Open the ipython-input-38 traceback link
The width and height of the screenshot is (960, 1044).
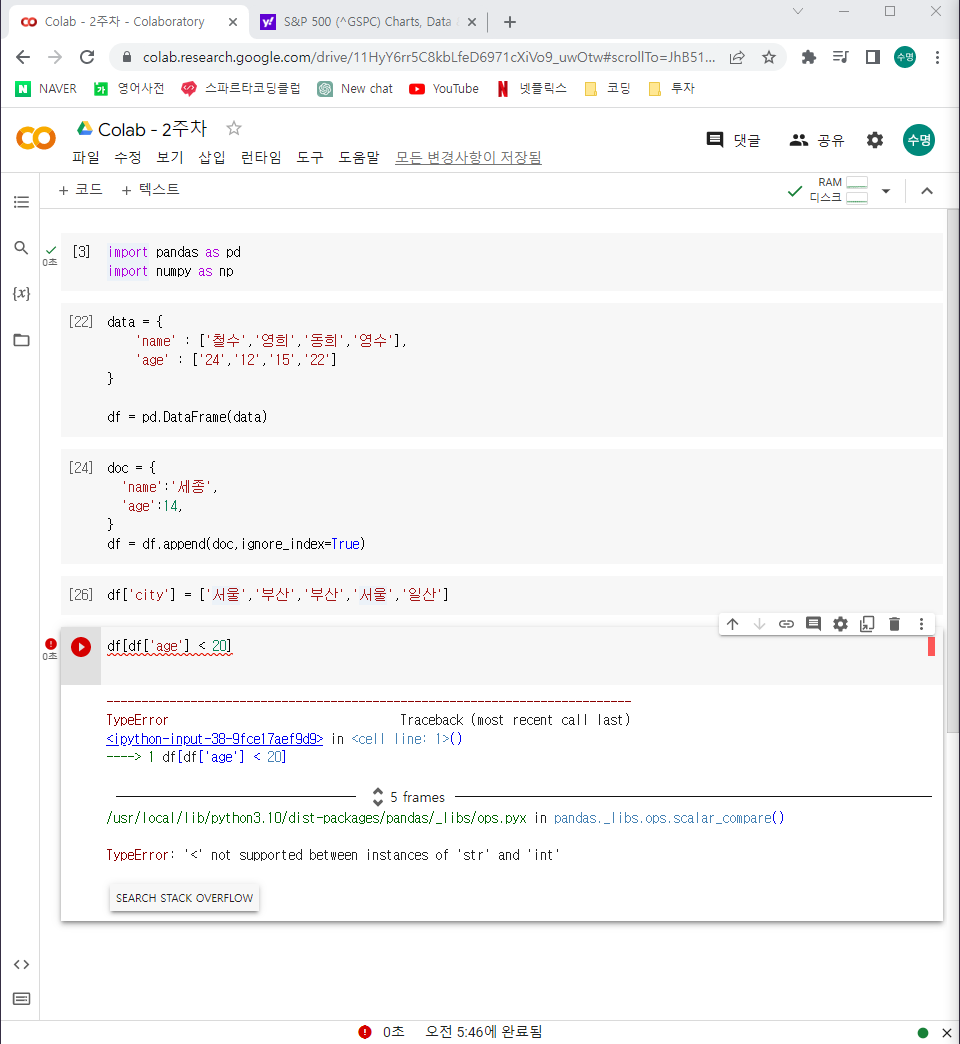tap(214, 739)
